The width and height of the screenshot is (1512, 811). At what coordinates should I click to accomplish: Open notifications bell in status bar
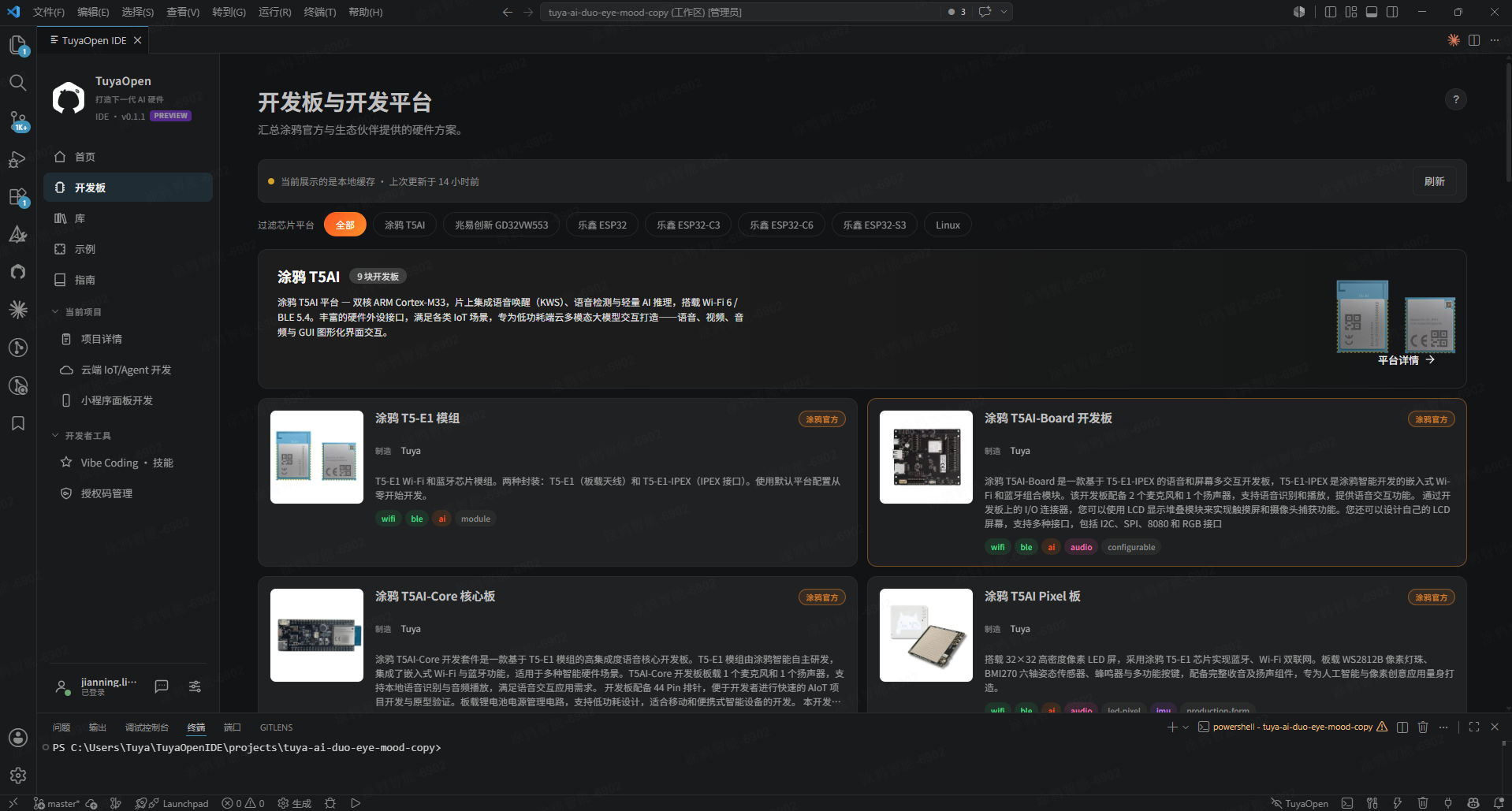1499,803
